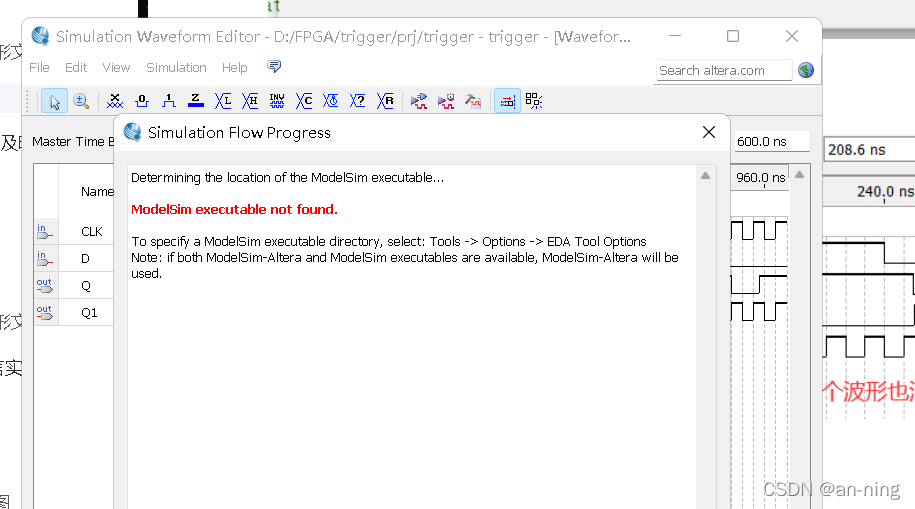Focus the Search altera.com field
915x509 pixels.
(724, 71)
